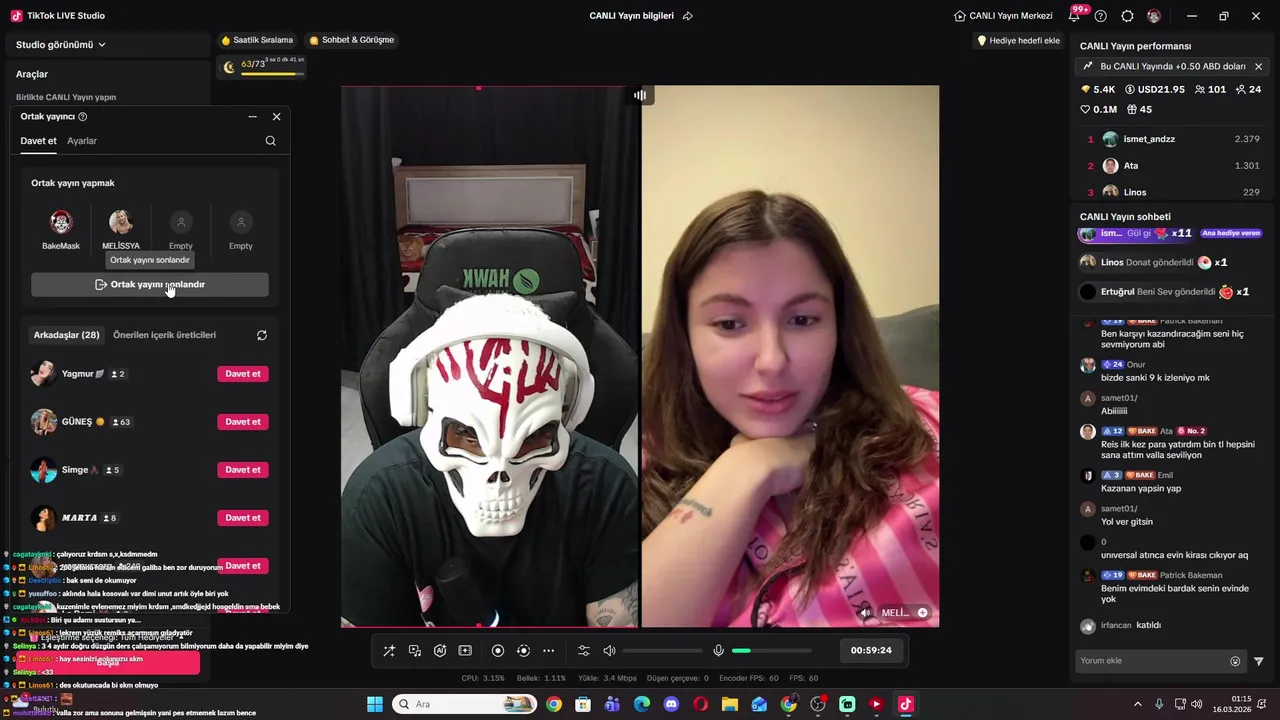Open the three-dot more options menu
The image size is (1280, 720).
pyautogui.click(x=548, y=651)
